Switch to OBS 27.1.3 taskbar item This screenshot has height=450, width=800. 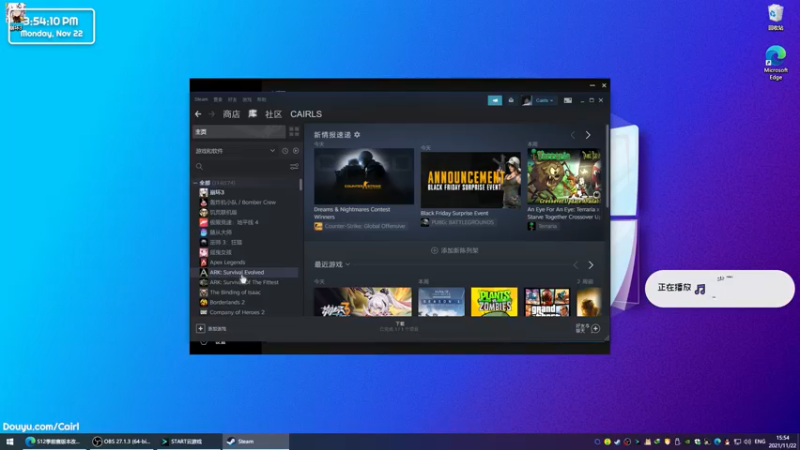(121, 442)
